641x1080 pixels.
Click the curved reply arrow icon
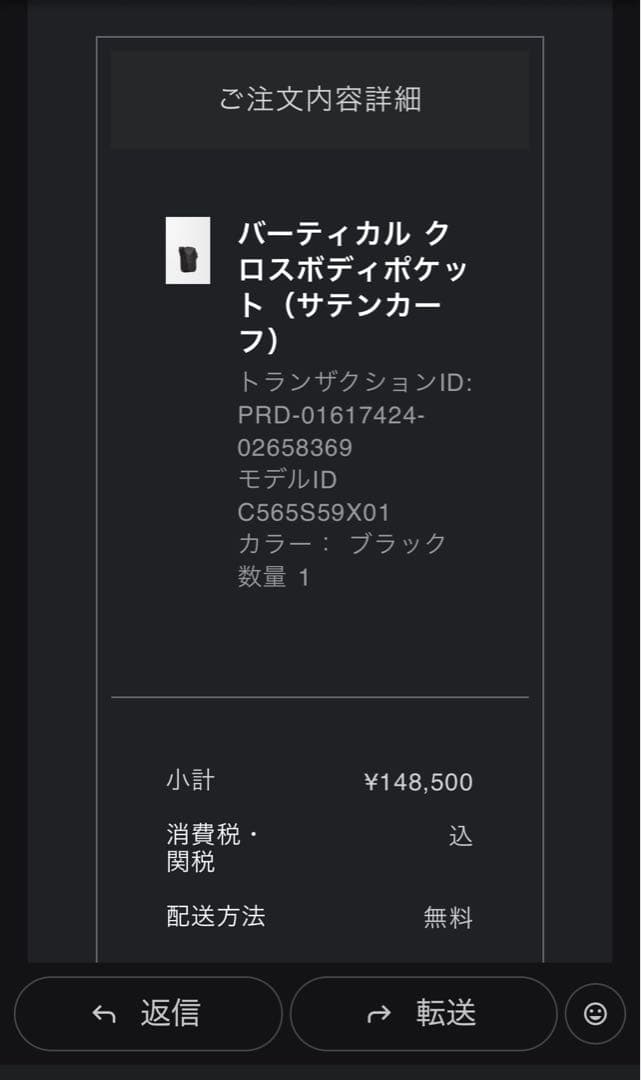[104, 1014]
